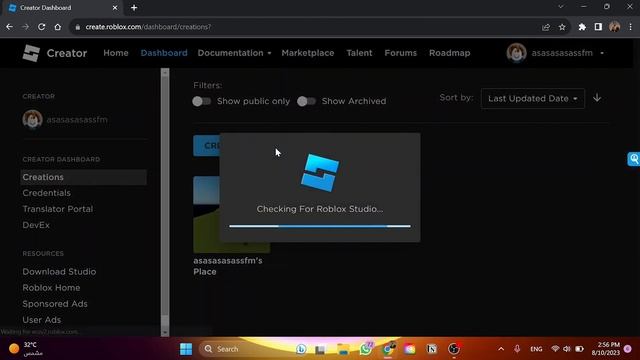This screenshot has width=640, height=360.
Task: Close the Creator Dashboard tab
Action: (115, 8)
